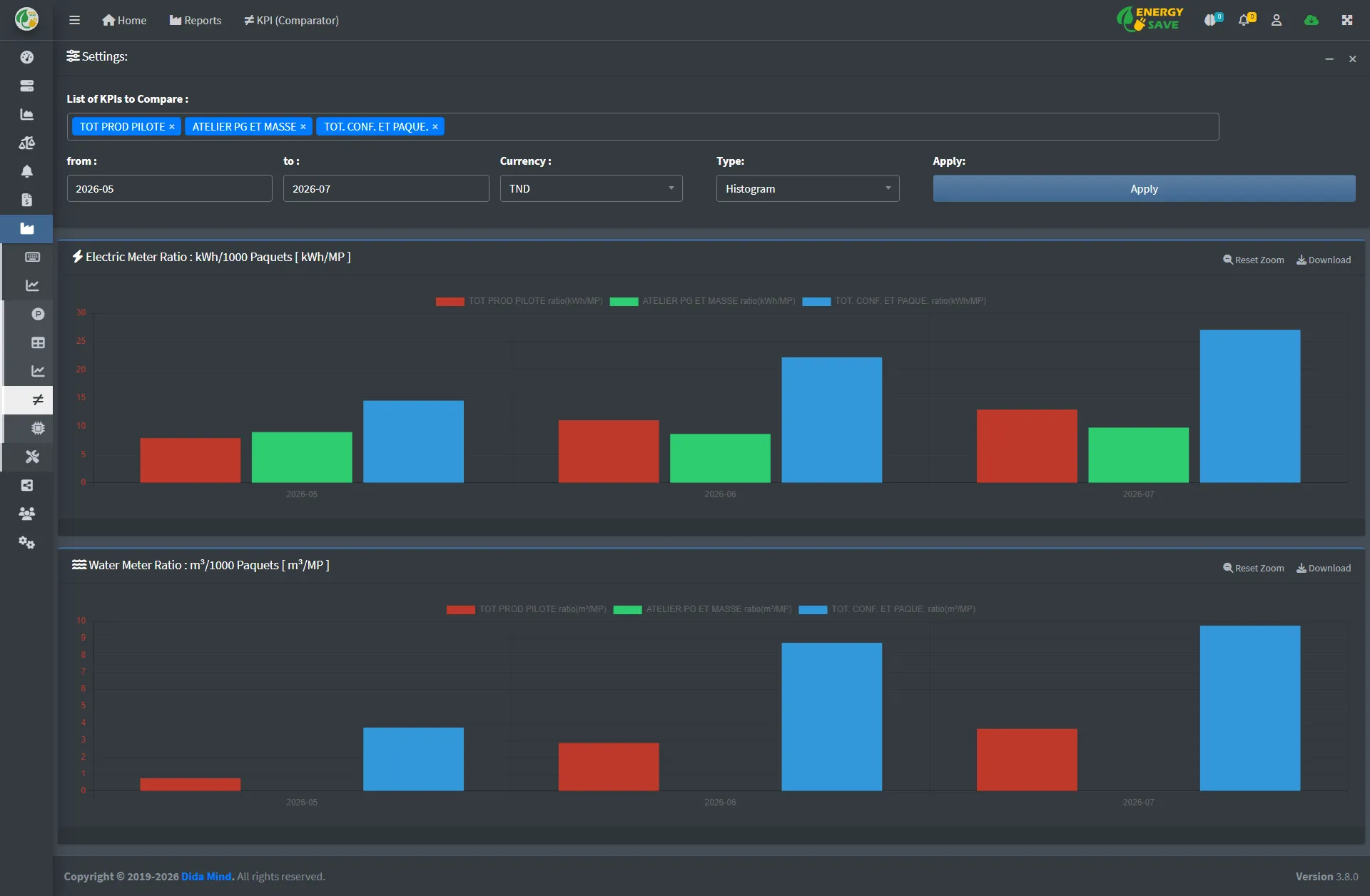Toggle TOT. CONF. ET PAQUE. electric legend
The height and width of the screenshot is (896, 1370).
894,301
